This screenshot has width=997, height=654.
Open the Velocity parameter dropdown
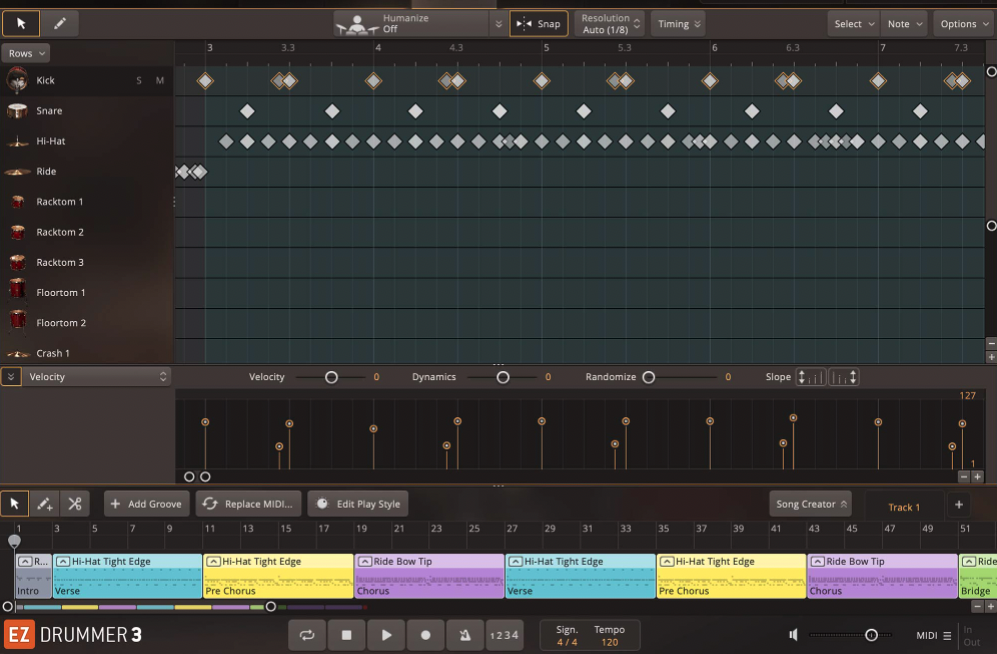[97, 377]
